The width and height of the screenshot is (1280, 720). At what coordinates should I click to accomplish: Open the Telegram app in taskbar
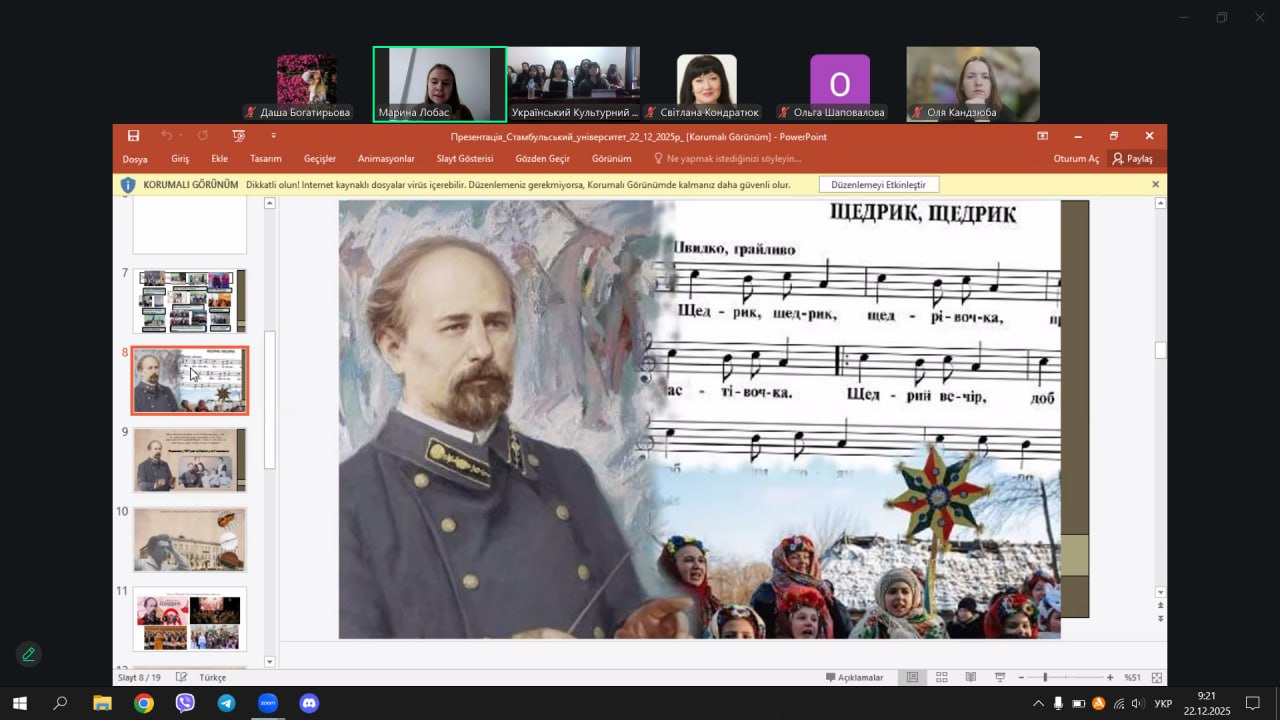[x=226, y=703]
